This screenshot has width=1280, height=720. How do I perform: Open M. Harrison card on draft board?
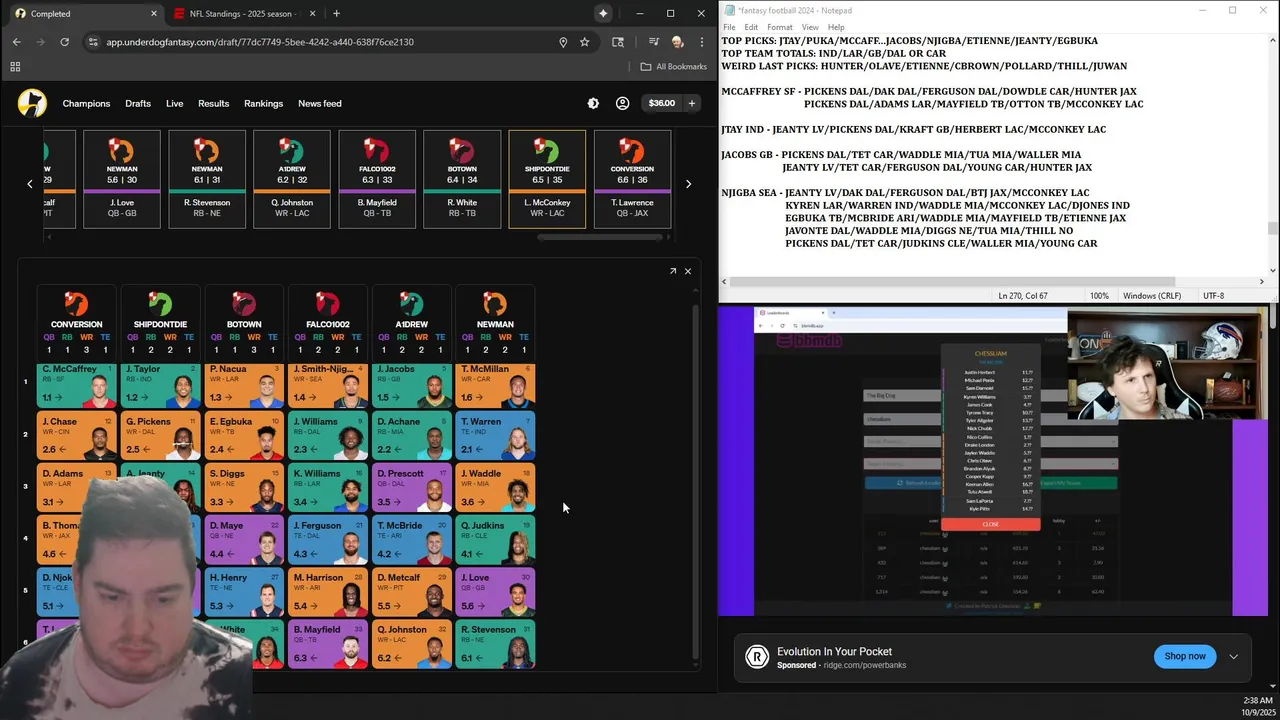click(328, 593)
